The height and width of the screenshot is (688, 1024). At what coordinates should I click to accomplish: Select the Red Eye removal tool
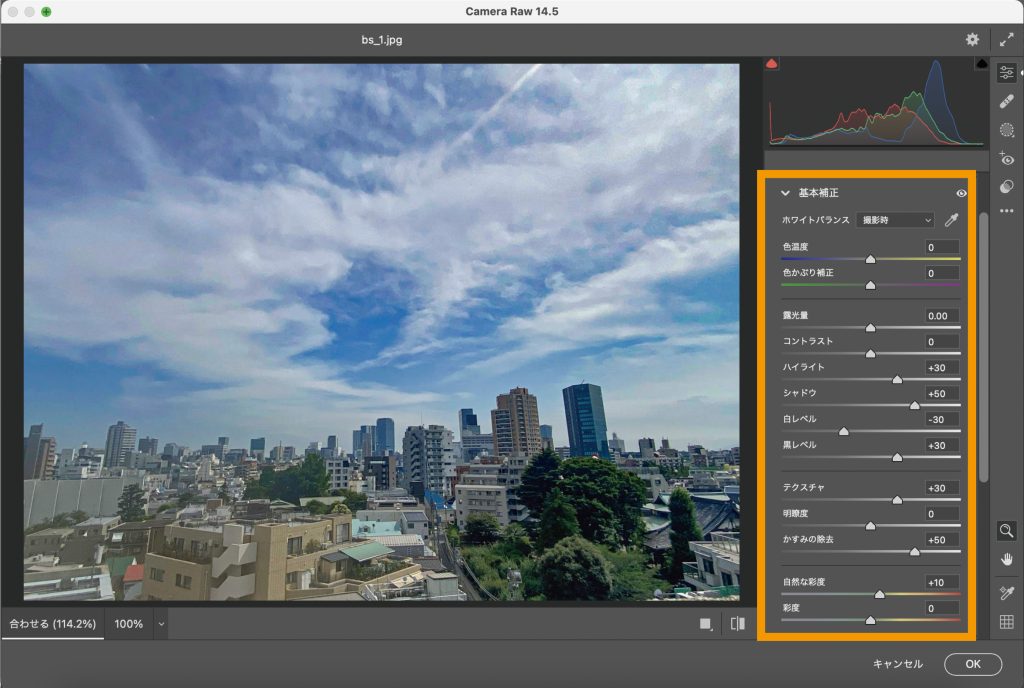[x=1006, y=159]
